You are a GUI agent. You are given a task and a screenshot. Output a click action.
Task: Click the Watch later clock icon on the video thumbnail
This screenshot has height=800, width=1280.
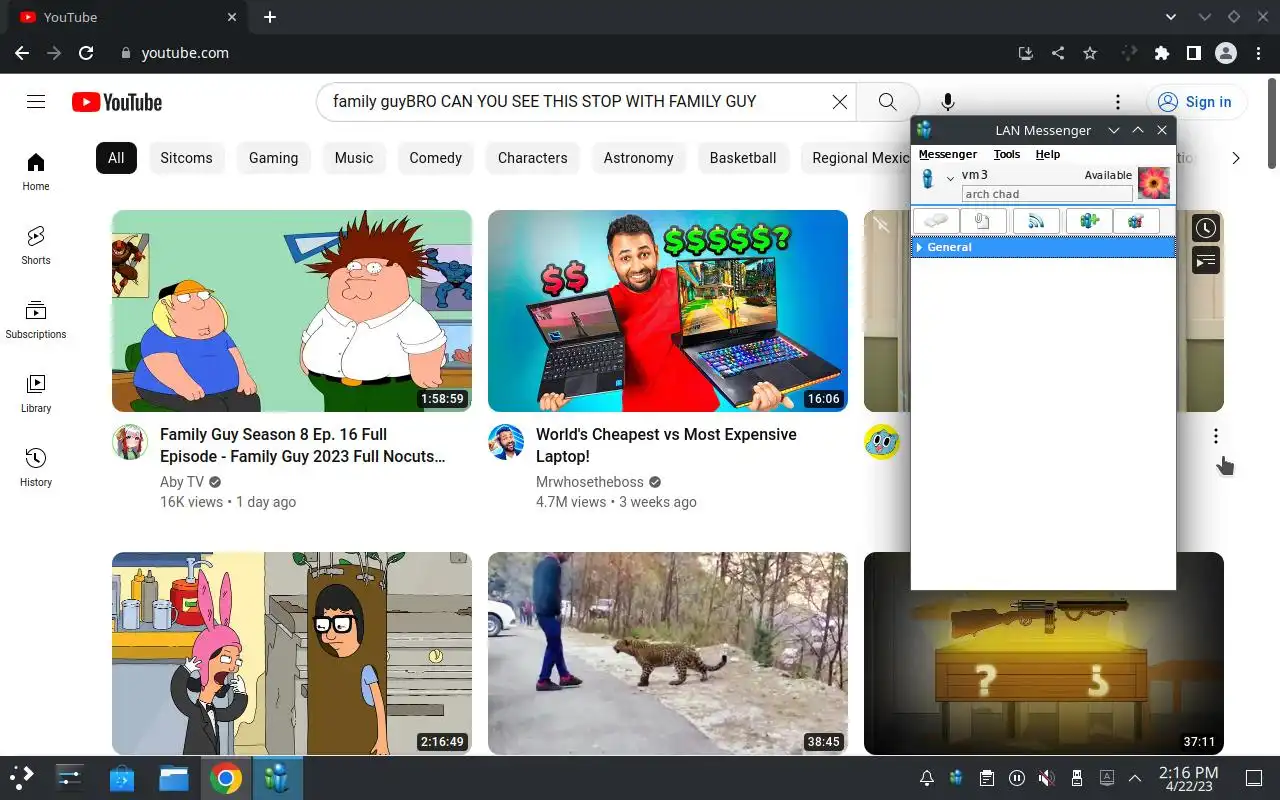click(1206, 228)
